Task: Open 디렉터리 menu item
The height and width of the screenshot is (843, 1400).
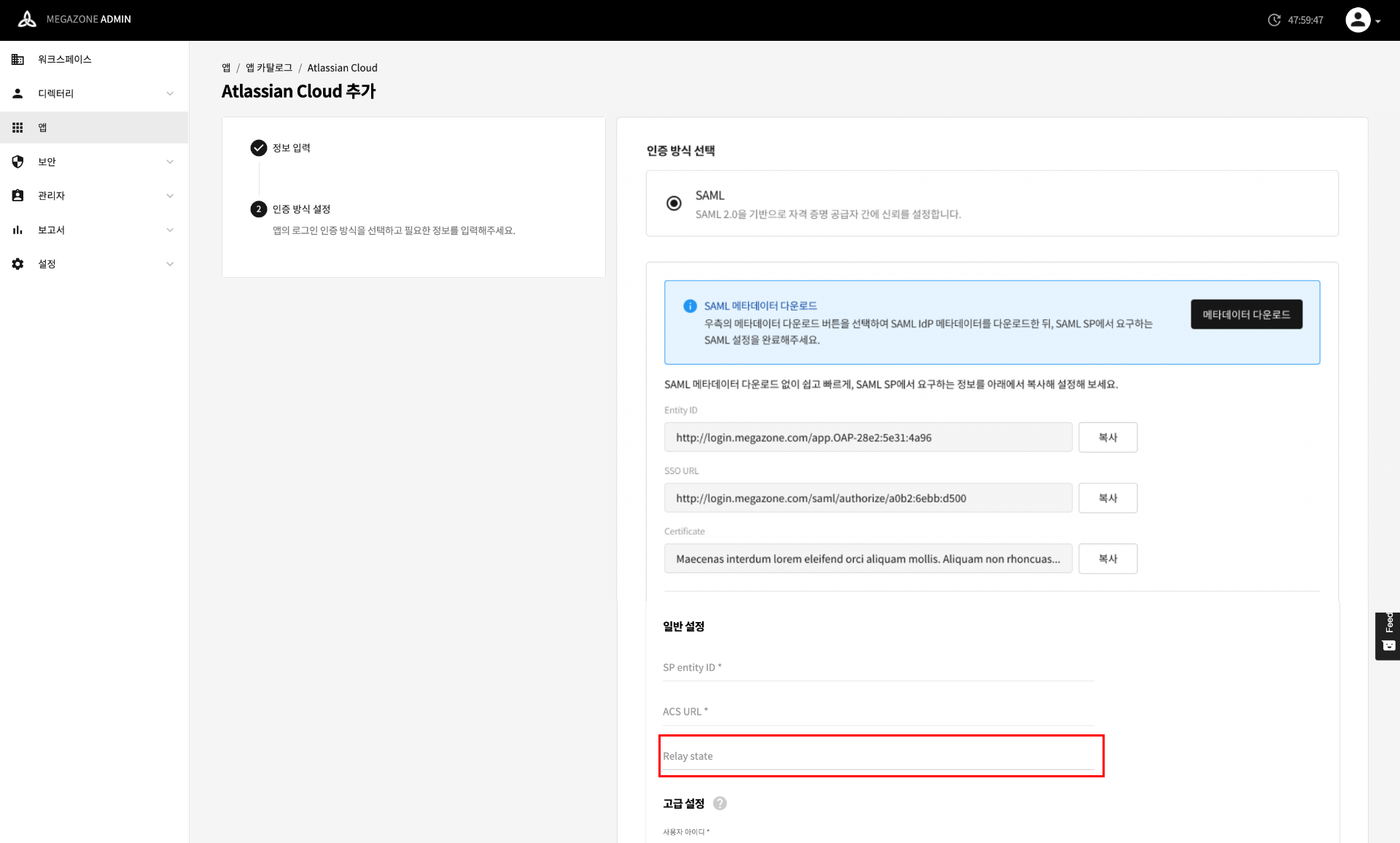Action: click(x=94, y=93)
